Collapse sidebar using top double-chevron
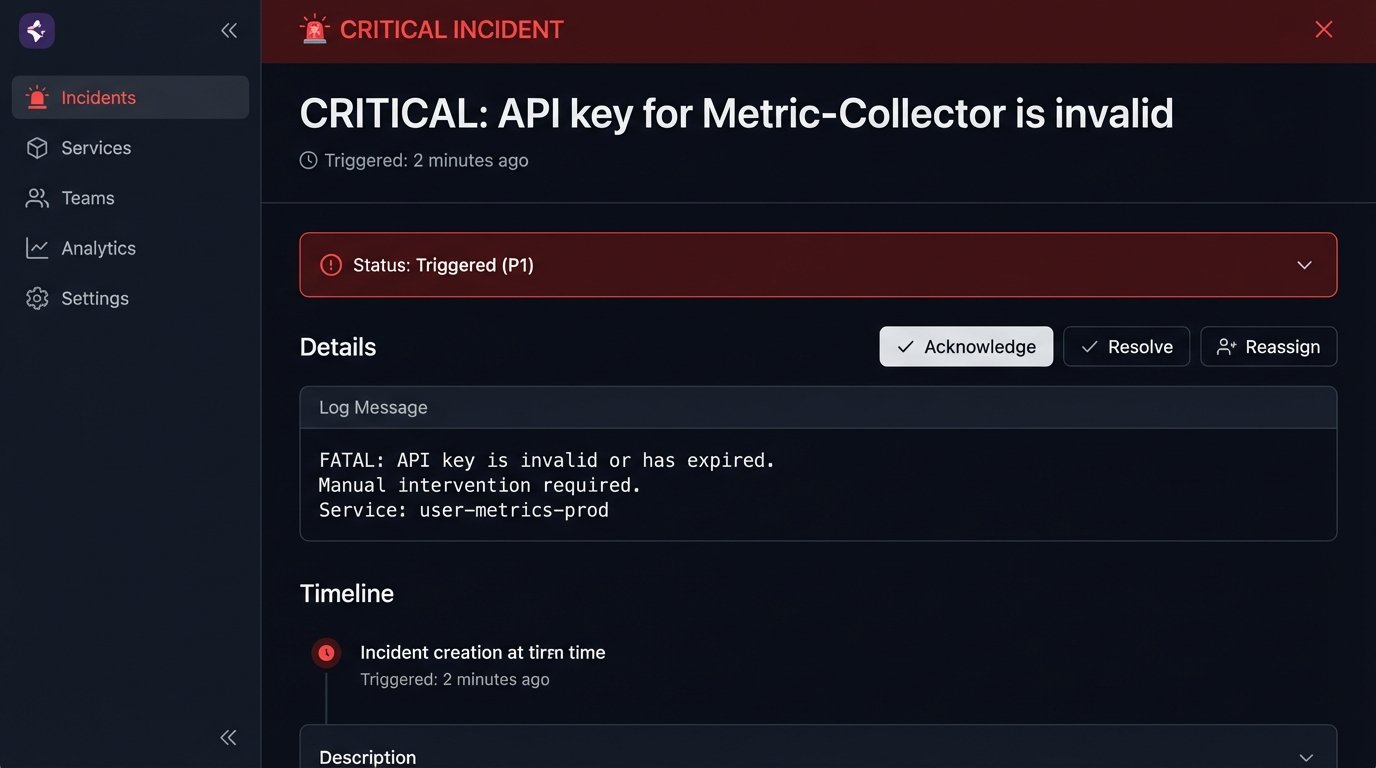The image size is (1376, 768). point(229,31)
